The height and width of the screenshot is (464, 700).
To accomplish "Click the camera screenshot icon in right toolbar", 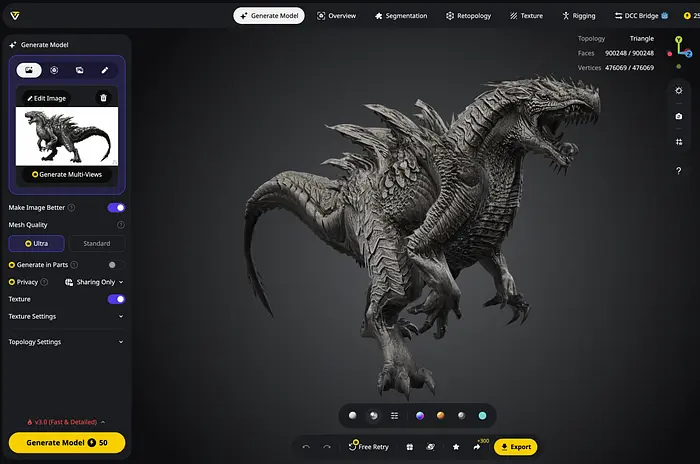I will point(679,116).
